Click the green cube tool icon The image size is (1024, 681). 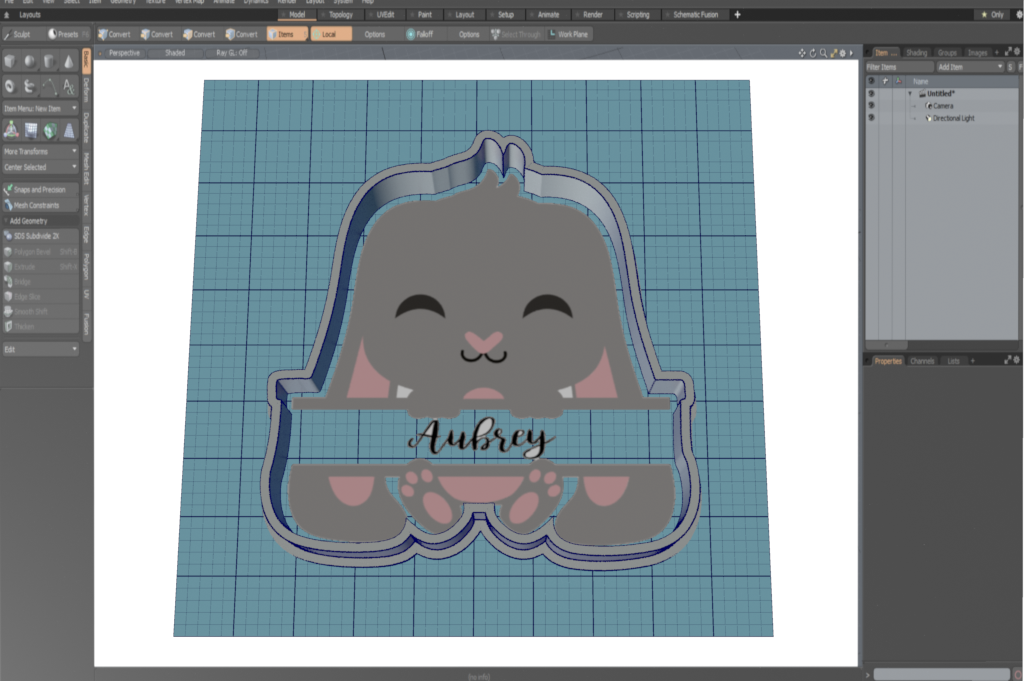click(x=50, y=131)
